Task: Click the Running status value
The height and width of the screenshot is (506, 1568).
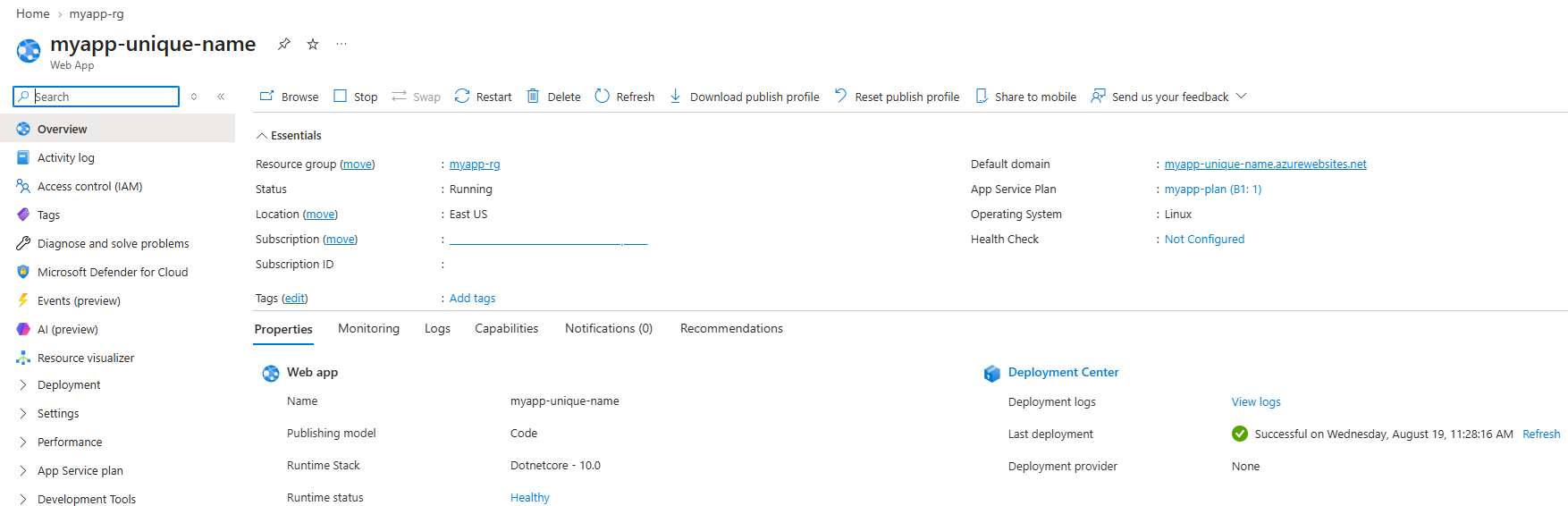Action: click(x=470, y=189)
